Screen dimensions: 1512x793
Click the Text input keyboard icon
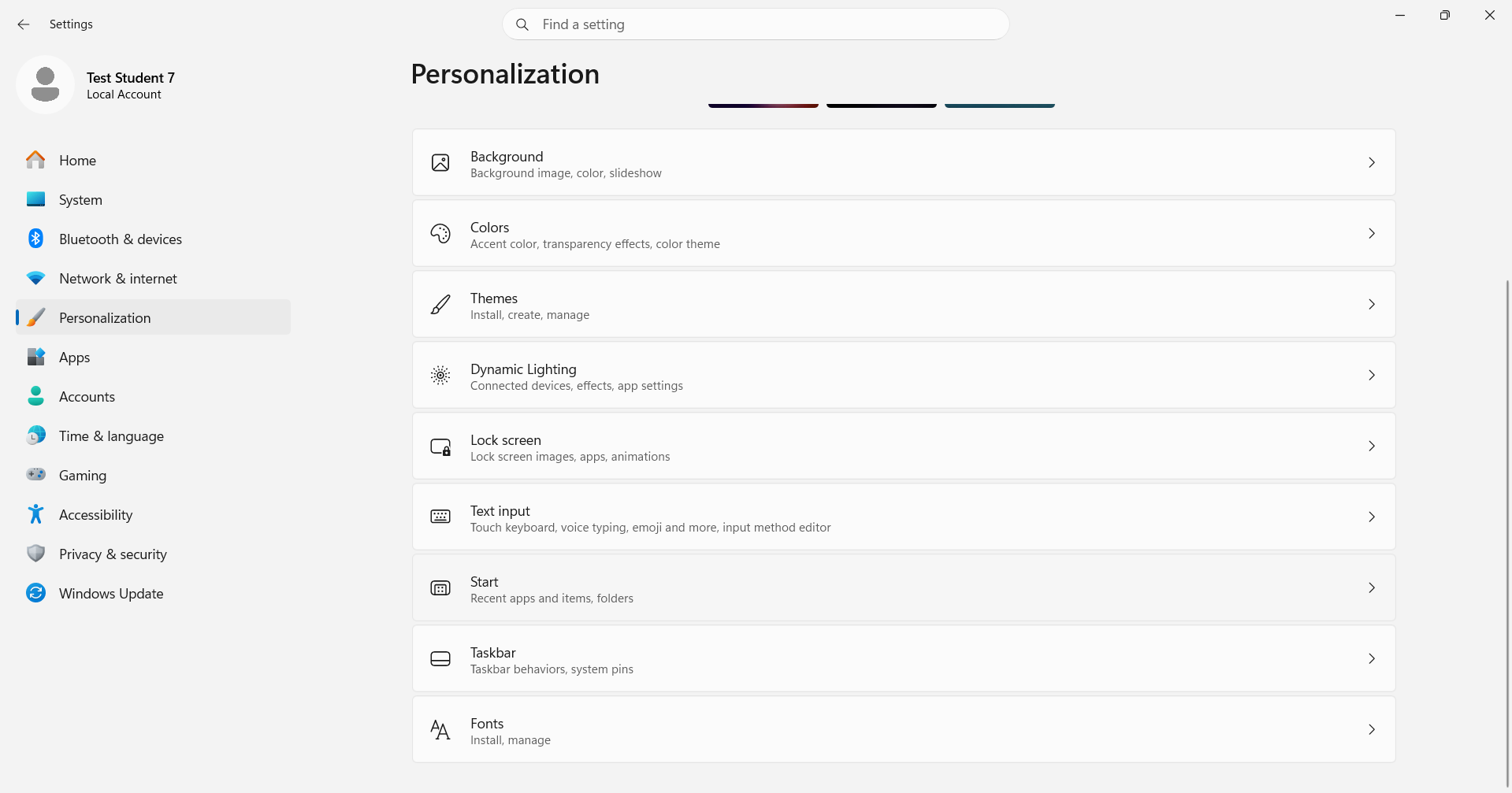440,517
